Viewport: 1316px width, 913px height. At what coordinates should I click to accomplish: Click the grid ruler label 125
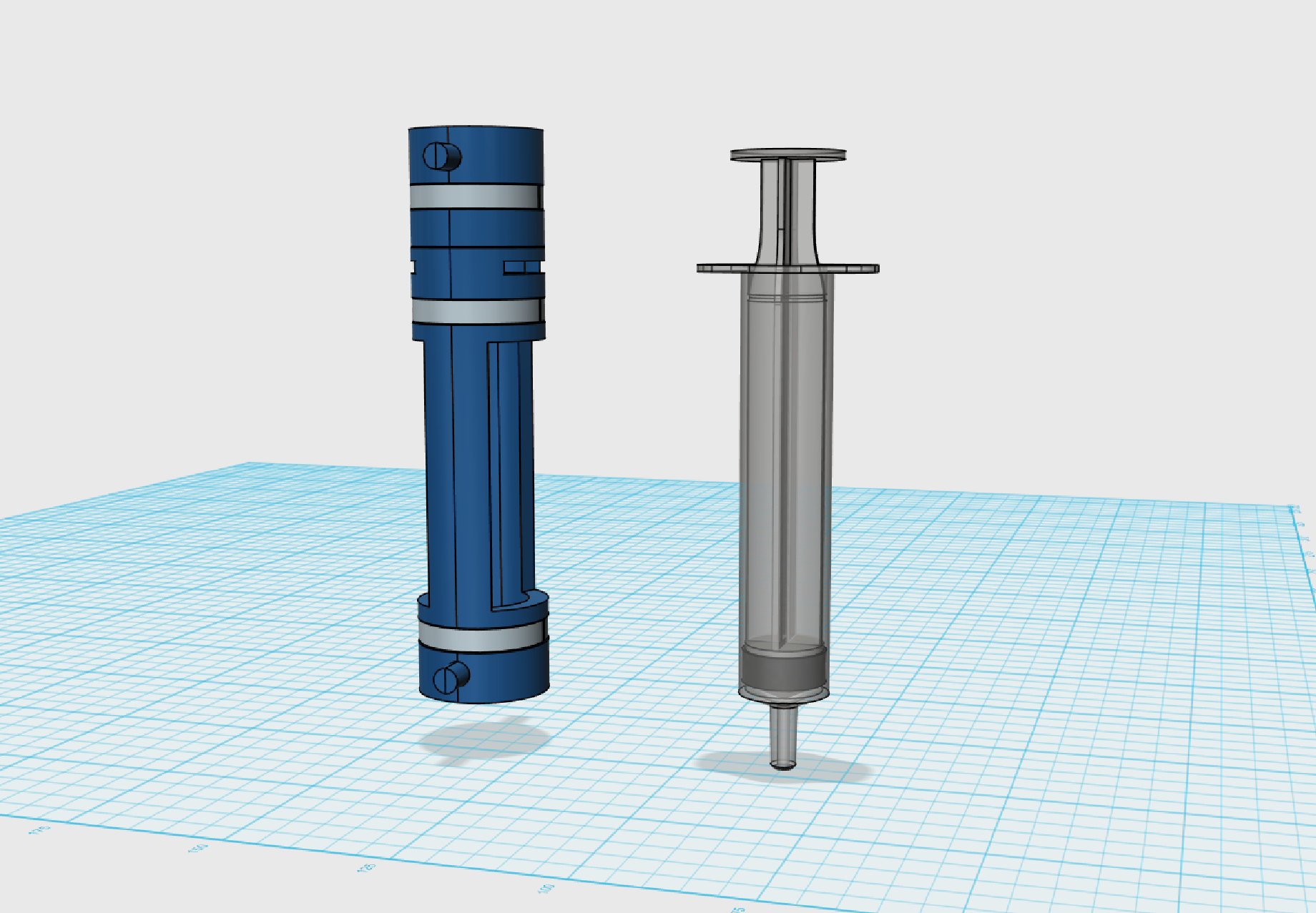(x=367, y=867)
